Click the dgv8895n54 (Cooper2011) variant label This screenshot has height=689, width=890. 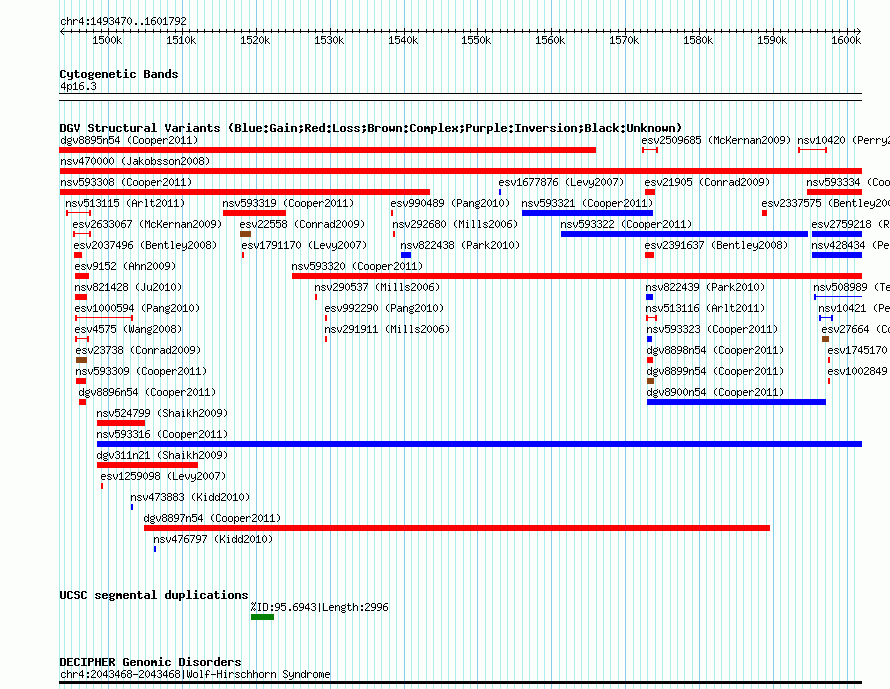coord(129,140)
